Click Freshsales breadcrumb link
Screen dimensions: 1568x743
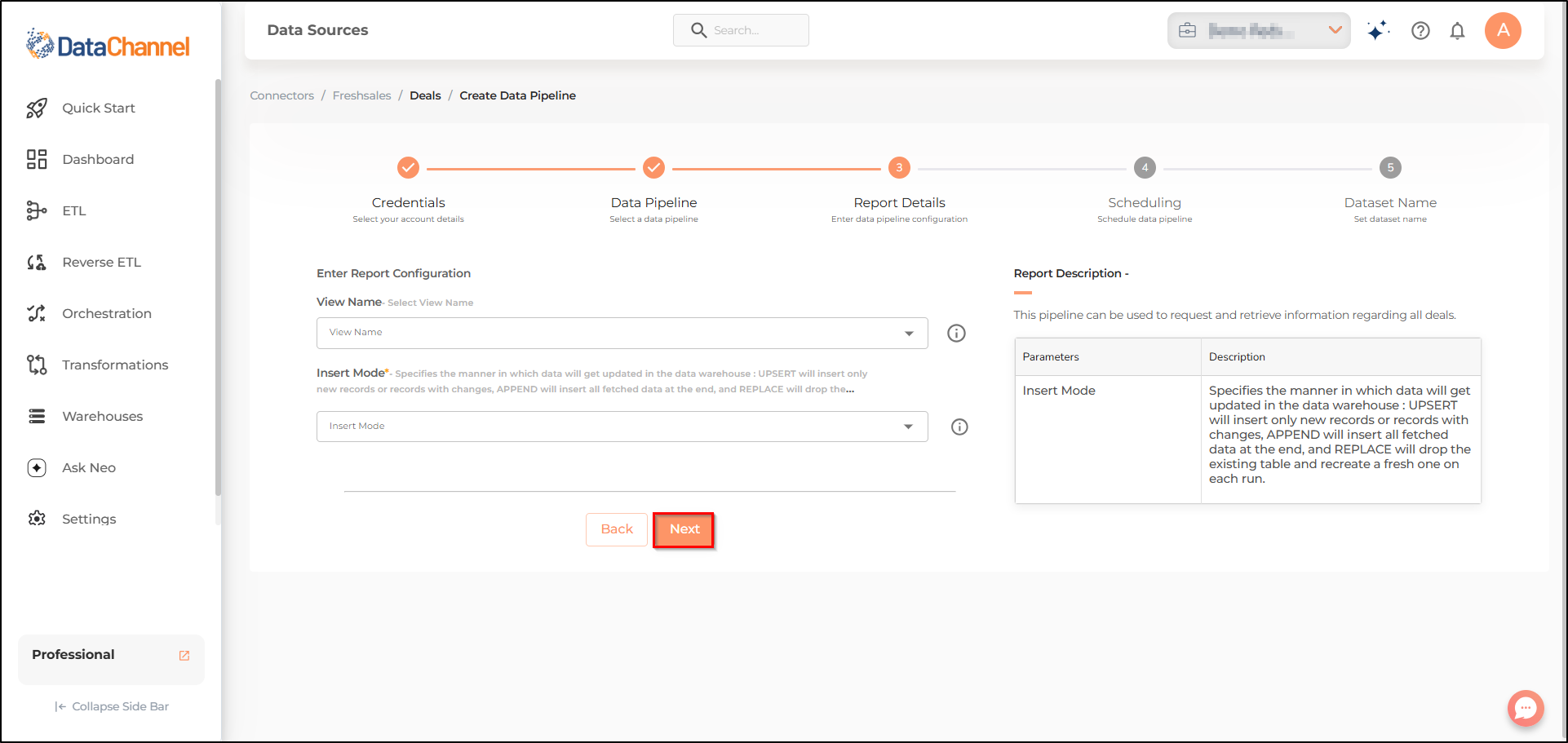tap(361, 95)
